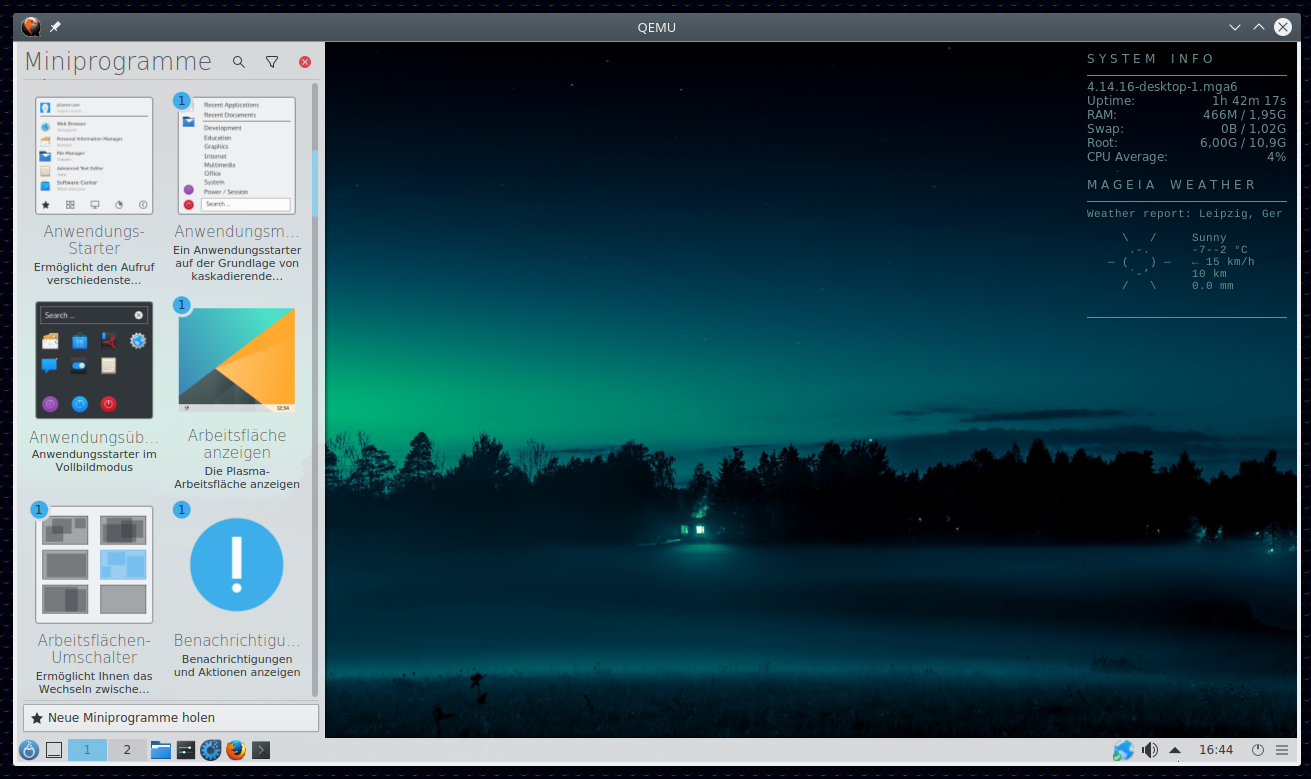Click the CPU Average 4% value
This screenshot has width=1311, height=779.
[x=1276, y=157]
